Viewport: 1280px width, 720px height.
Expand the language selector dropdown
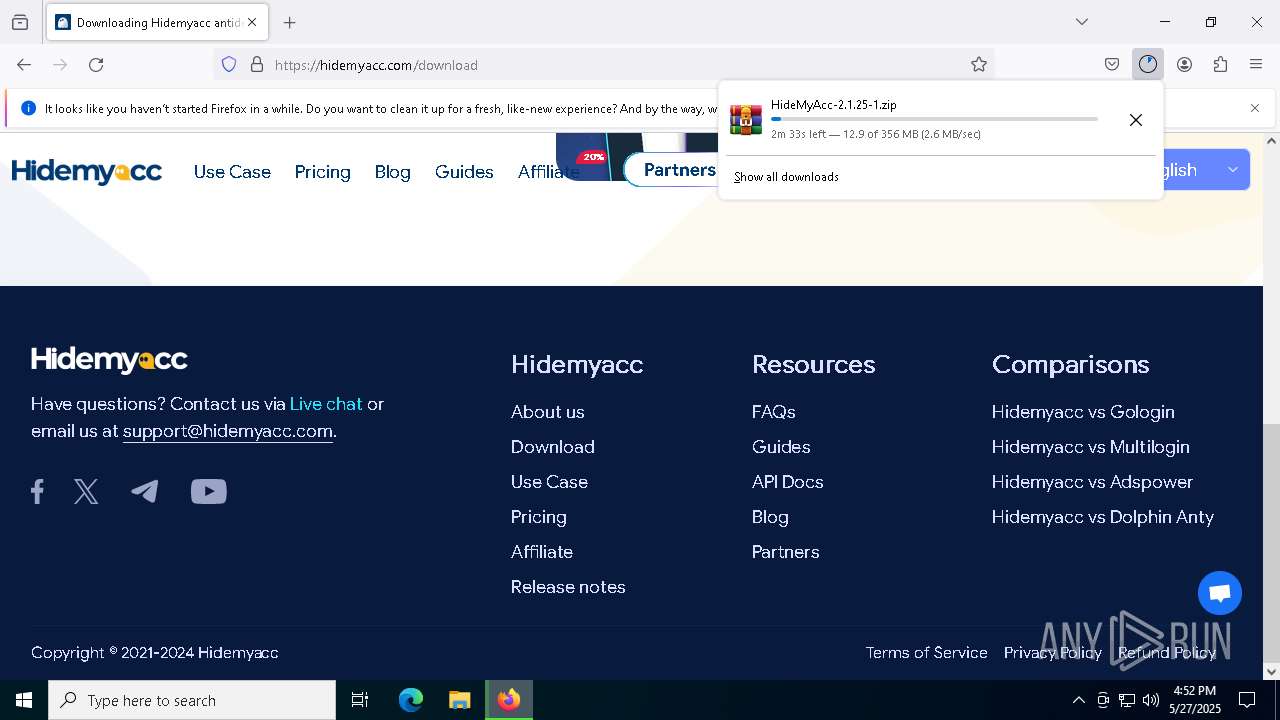(x=1232, y=170)
